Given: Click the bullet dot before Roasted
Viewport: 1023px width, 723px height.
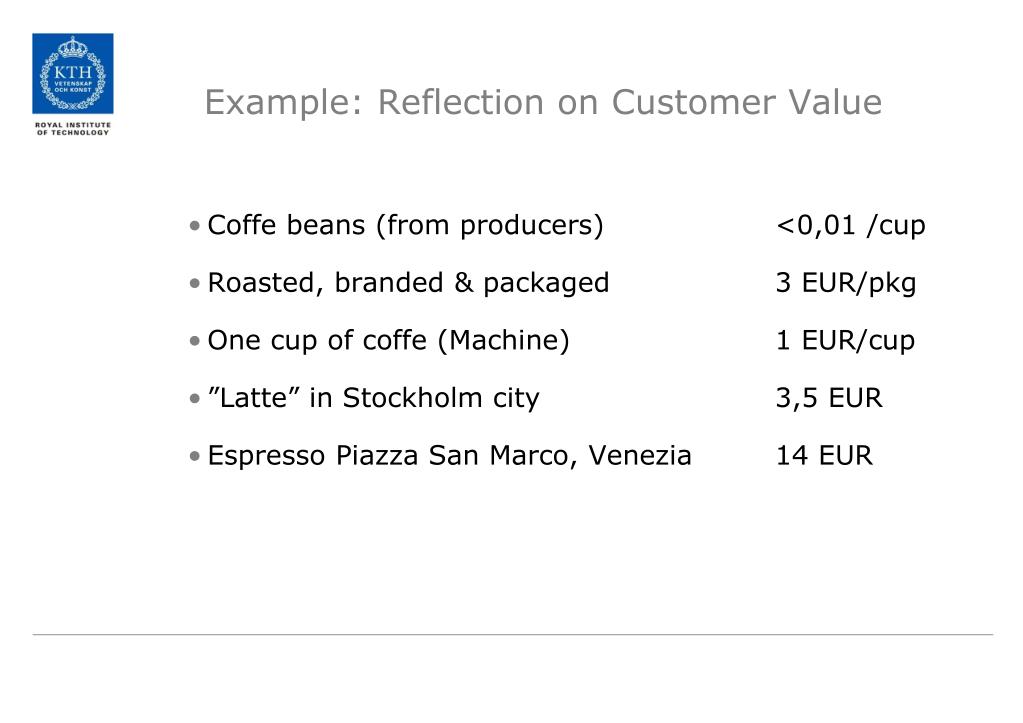Looking at the screenshot, I should [x=194, y=283].
